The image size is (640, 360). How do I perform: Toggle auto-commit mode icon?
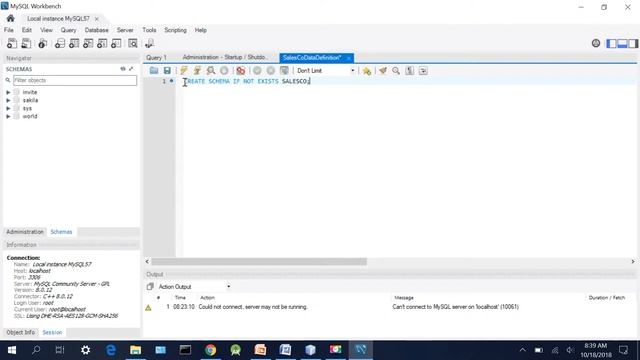284,71
